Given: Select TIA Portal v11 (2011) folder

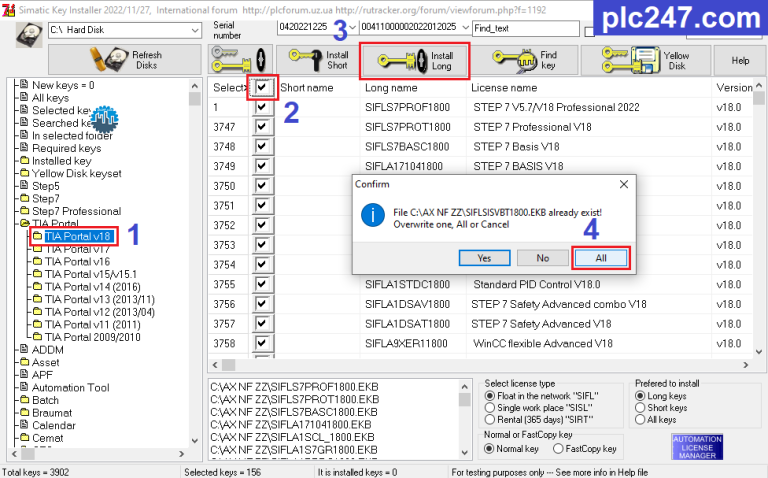Looking at the screenshot, I should coord(93,325).
